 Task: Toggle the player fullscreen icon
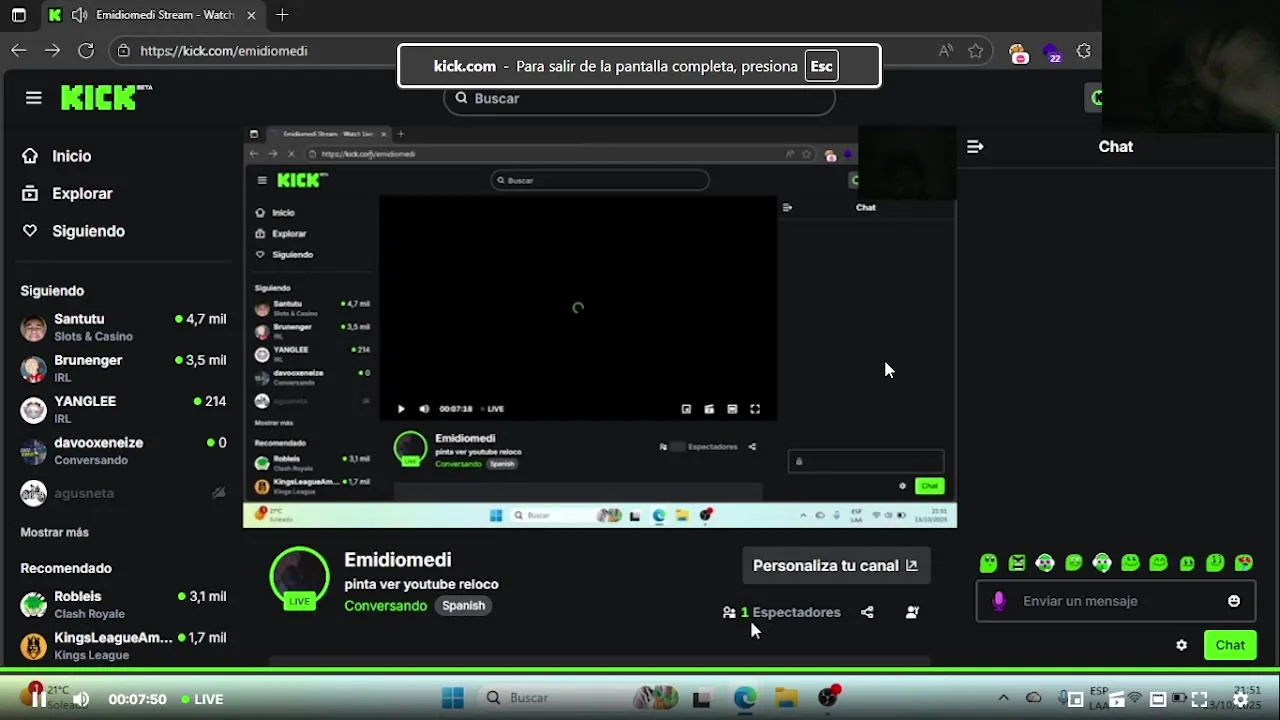tap(1199, 700)
